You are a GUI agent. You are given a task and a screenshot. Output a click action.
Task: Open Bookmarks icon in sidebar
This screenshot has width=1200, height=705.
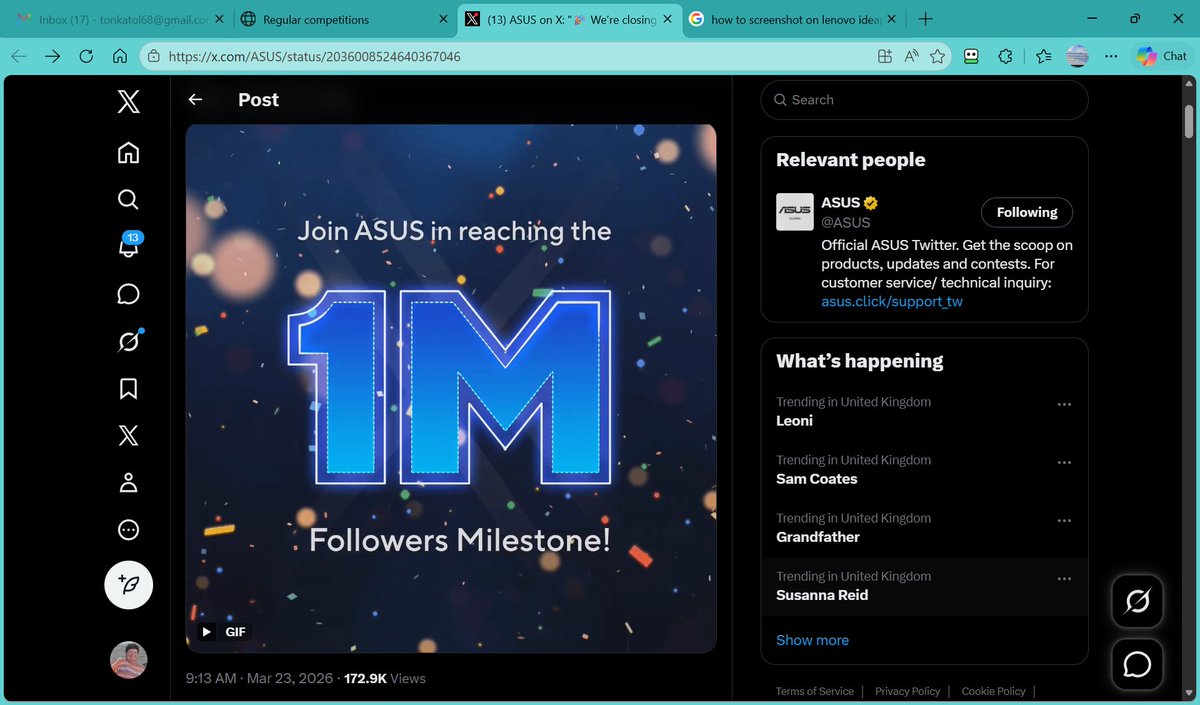pyautogui.click(x=128, y=389)
